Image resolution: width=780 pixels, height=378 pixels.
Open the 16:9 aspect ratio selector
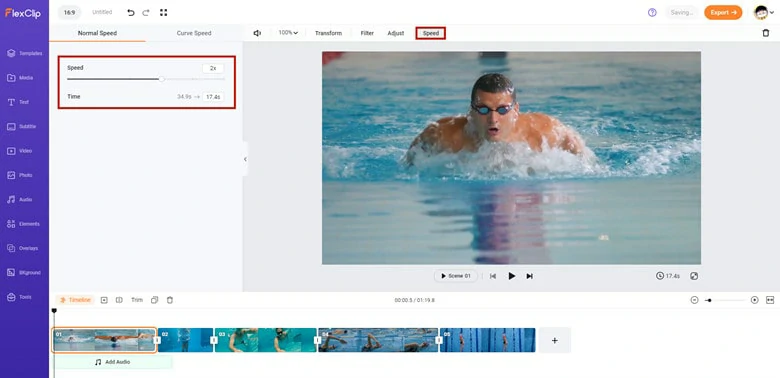[x=69, y=12]
